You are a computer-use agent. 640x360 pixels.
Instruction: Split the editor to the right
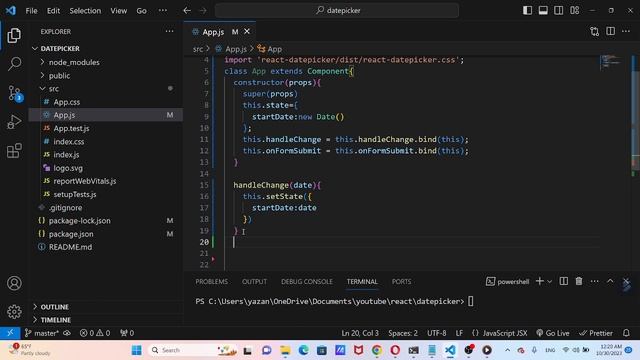click(x=611, y=31)
